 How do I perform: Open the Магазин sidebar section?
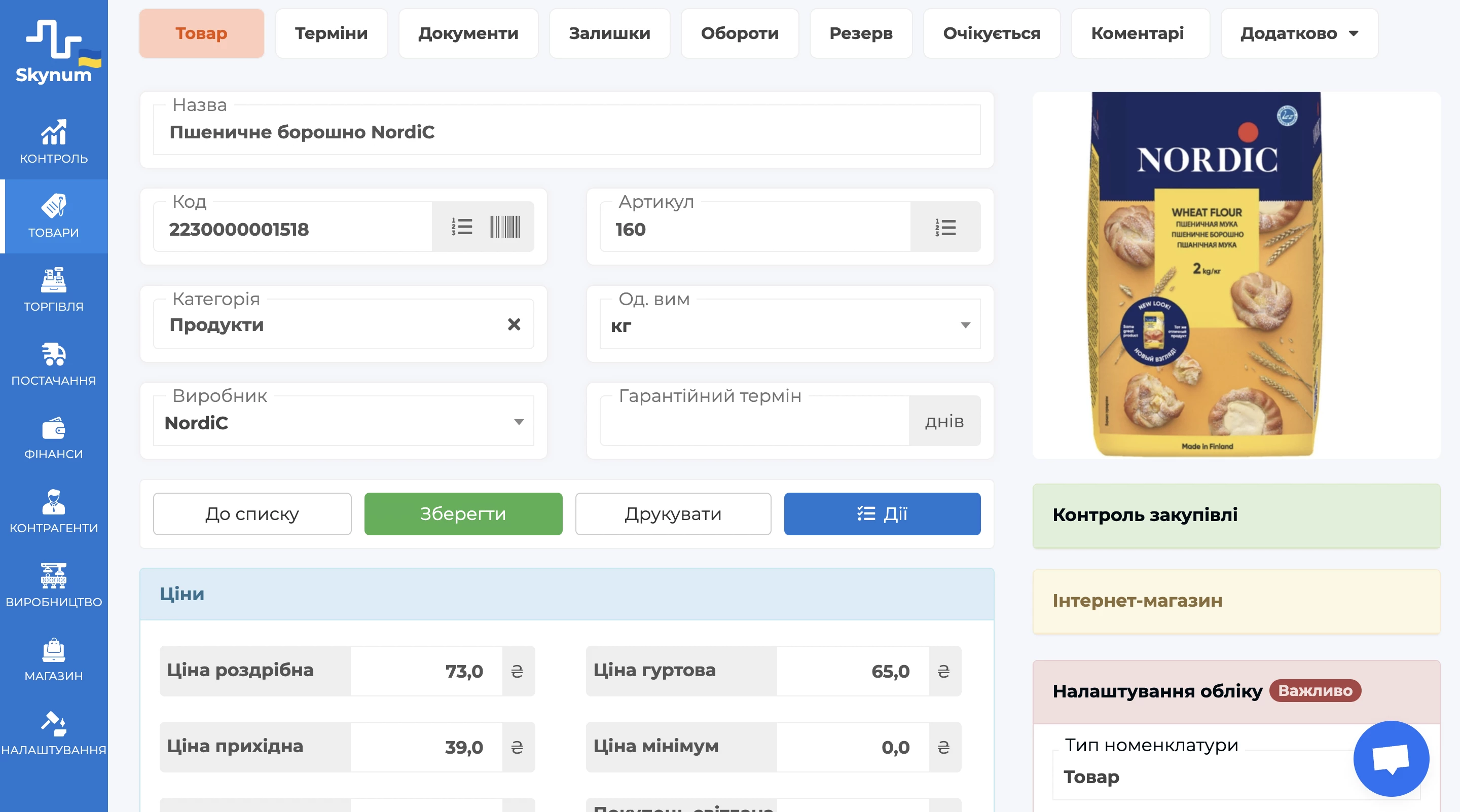point(54,659)
